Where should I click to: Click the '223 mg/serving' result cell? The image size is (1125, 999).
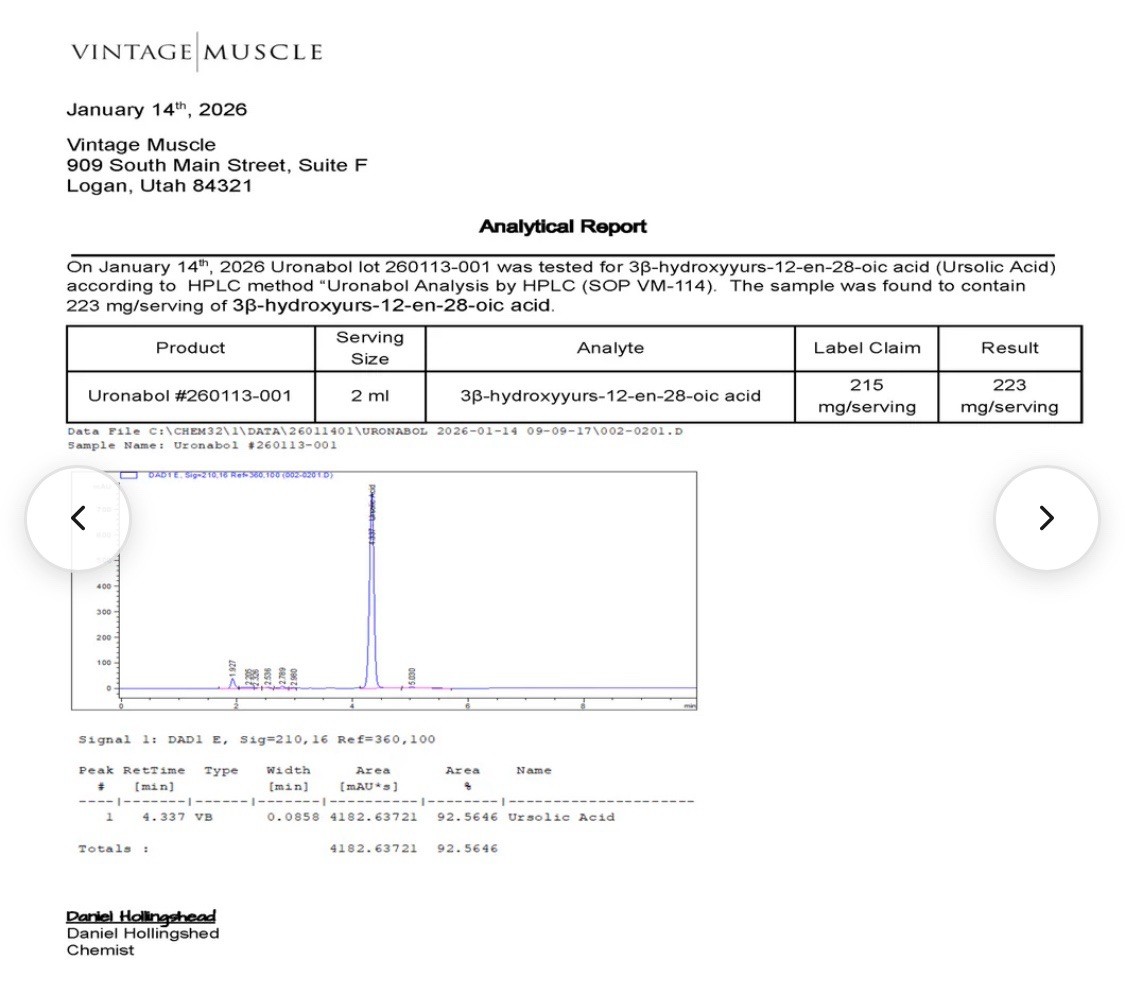pos(1009,396)
